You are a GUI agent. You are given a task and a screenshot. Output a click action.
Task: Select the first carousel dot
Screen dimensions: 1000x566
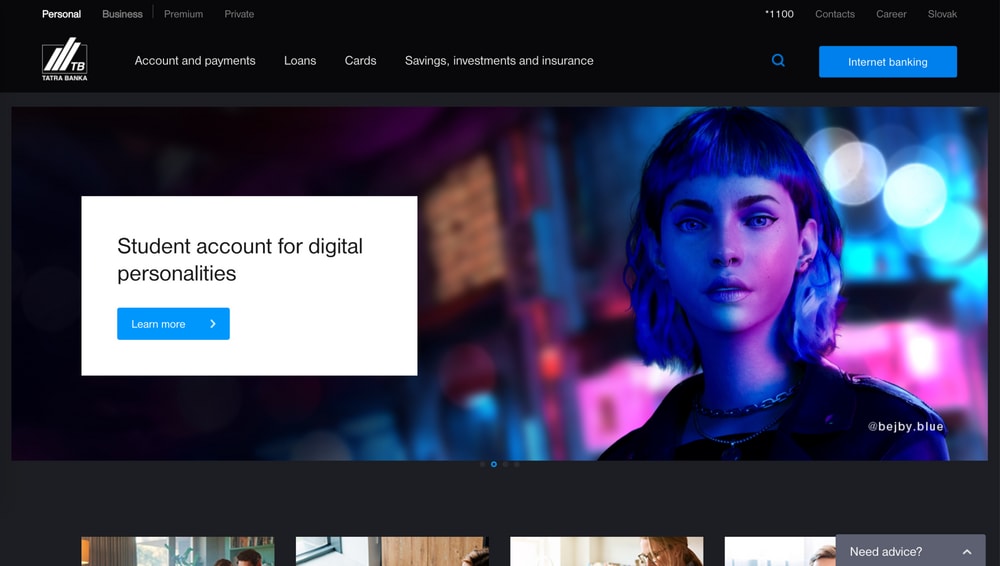[x=482, y=465]
